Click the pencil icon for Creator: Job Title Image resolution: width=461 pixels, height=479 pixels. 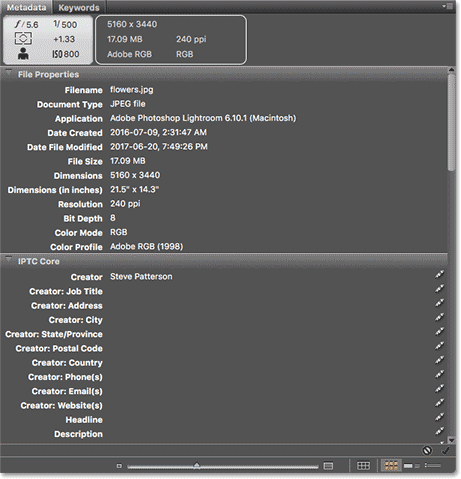[439, 289]
